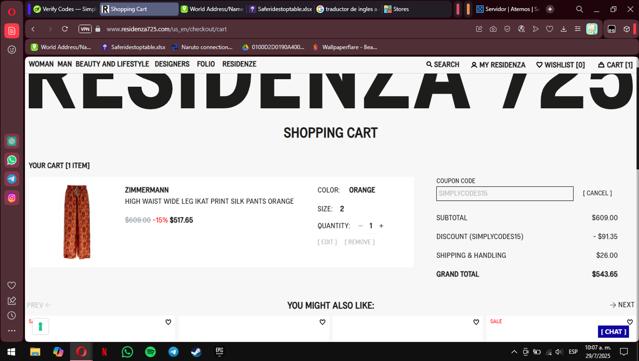
Task: Open Opera menu logo
Action: [12, 11]
